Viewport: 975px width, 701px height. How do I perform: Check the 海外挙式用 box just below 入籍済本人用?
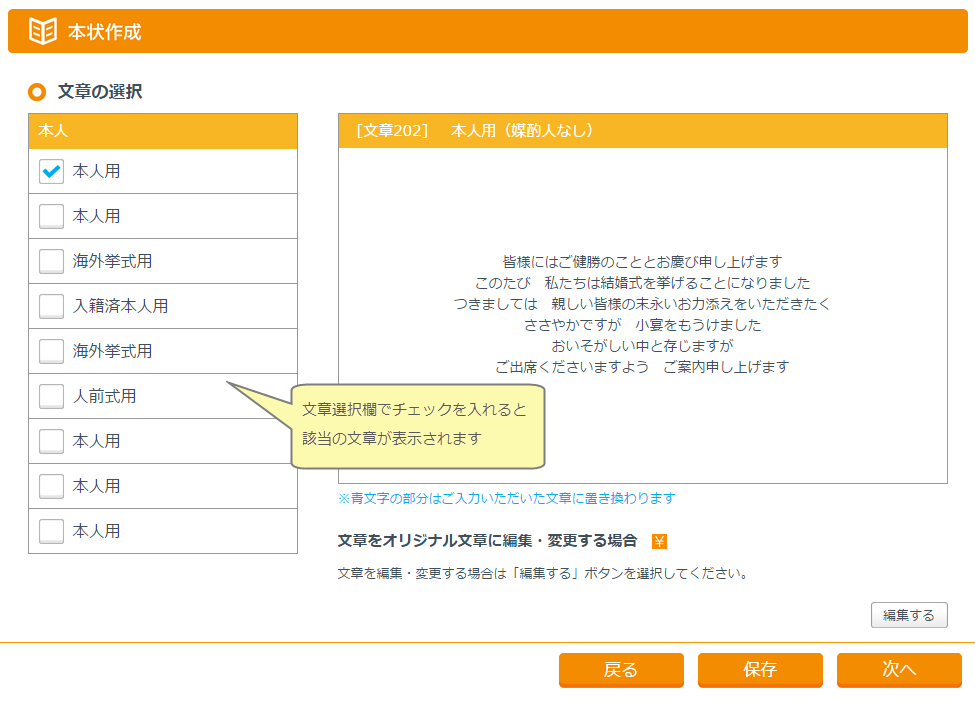[x=52, y=351]
